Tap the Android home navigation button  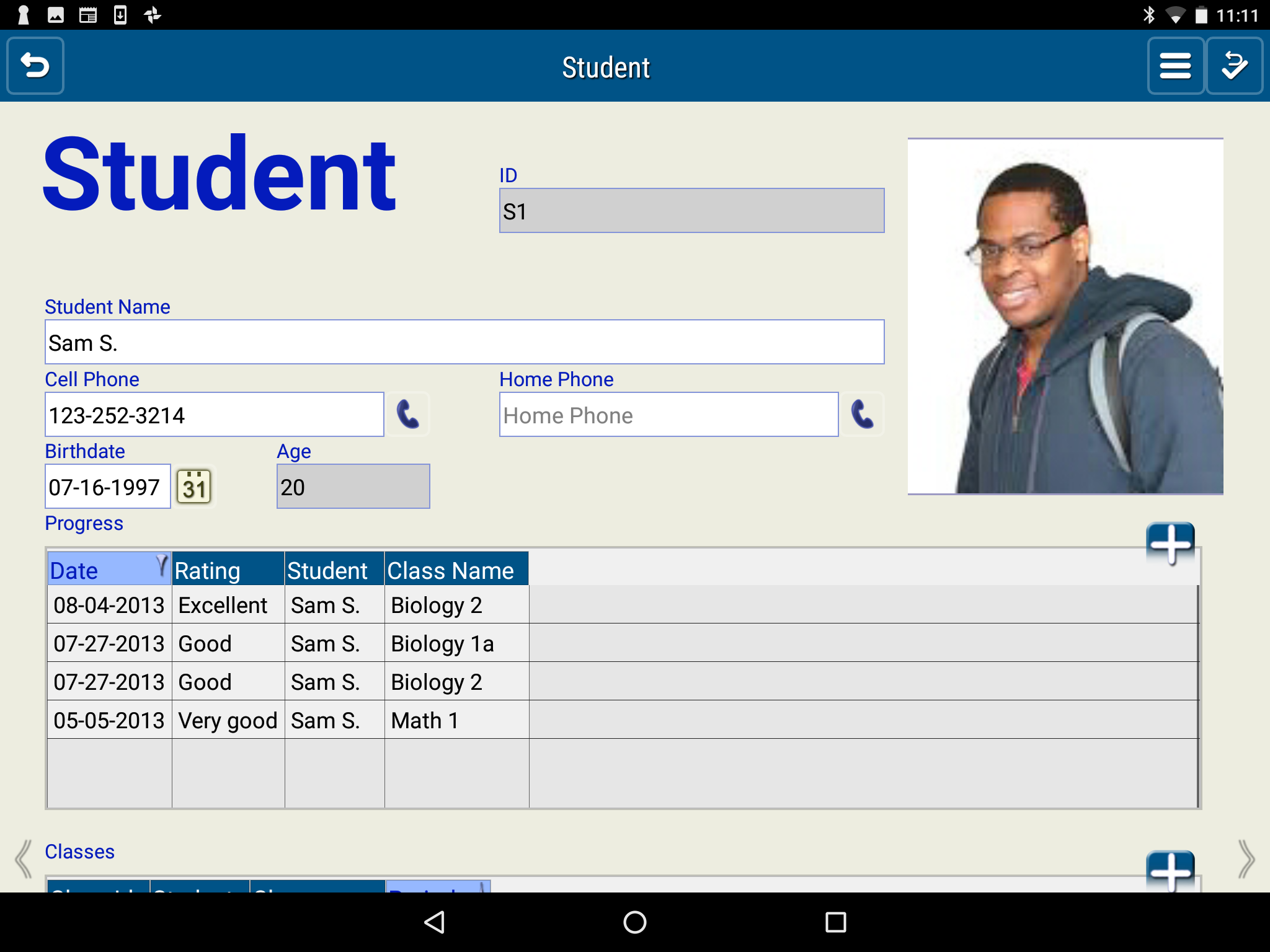634,922
